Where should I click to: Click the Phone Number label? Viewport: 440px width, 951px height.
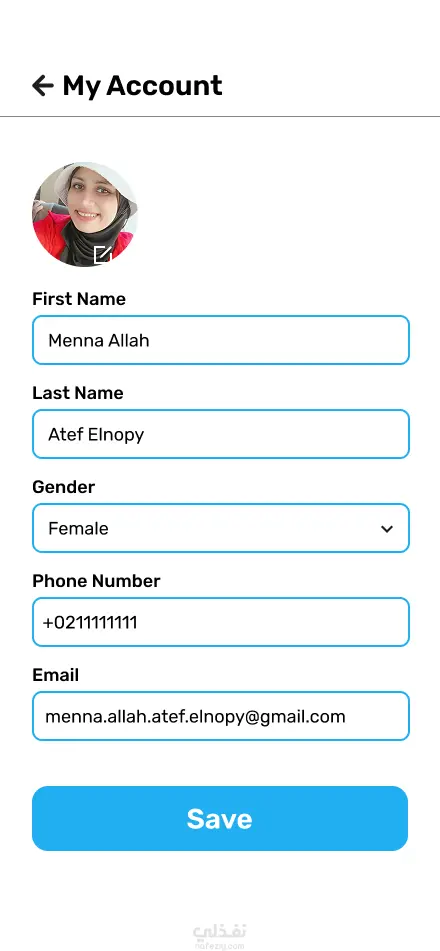coord(96,581)
